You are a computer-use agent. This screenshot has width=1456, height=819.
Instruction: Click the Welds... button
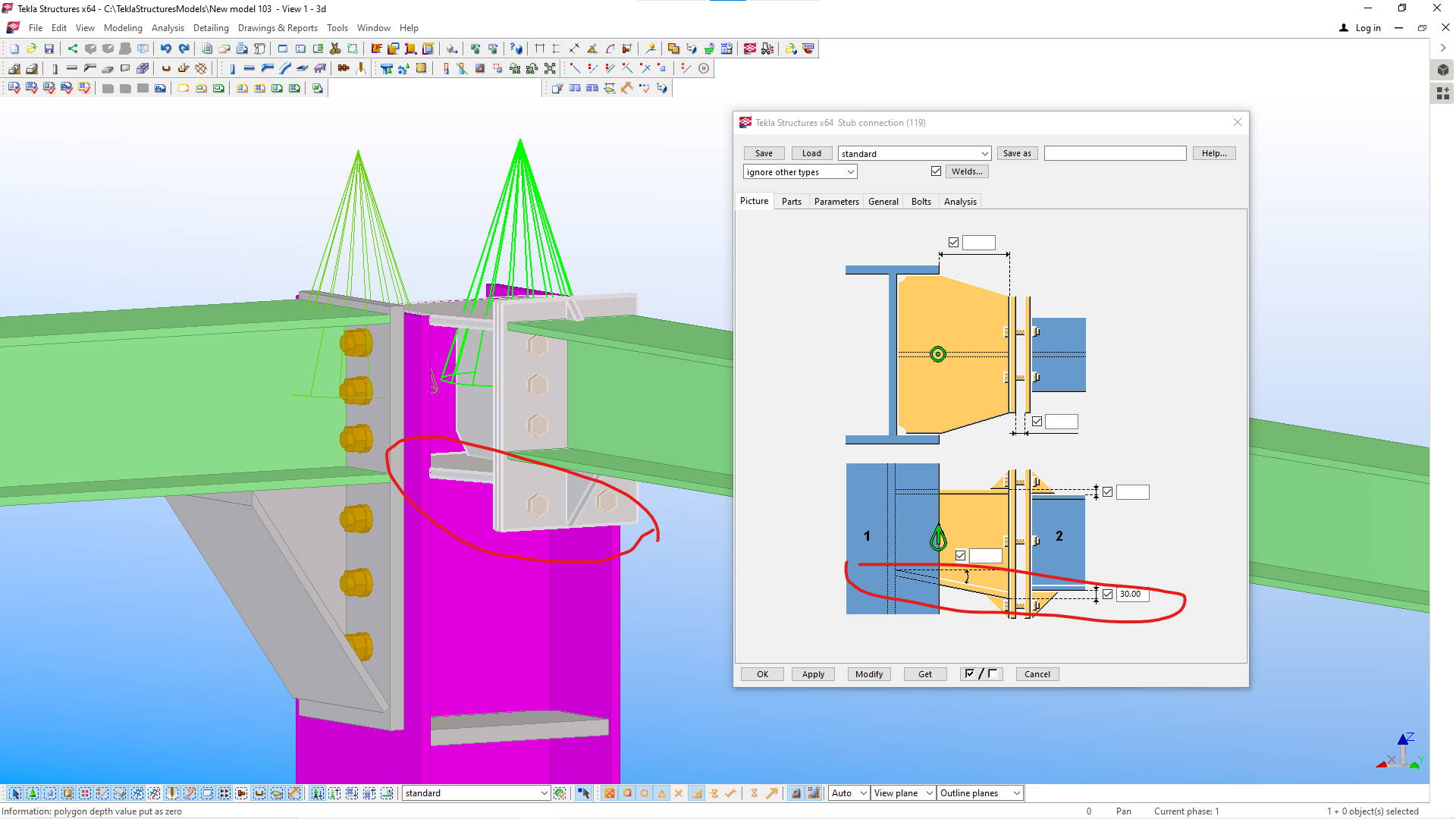point(967,171)
